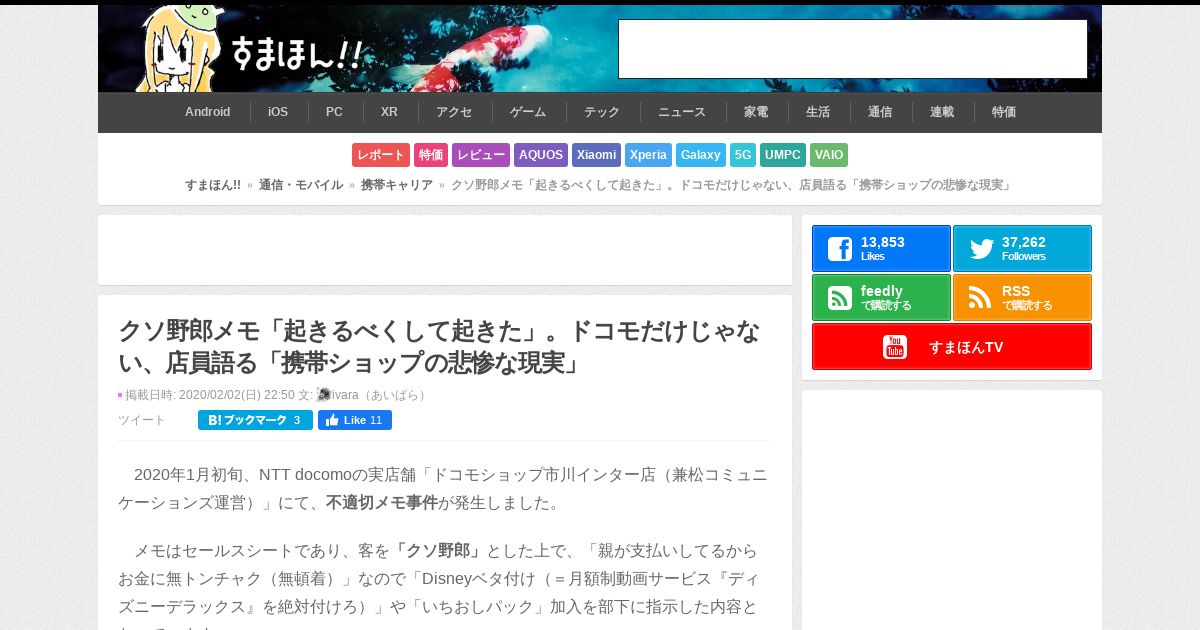Click the ブックマーク 3 button

[255, 420]
